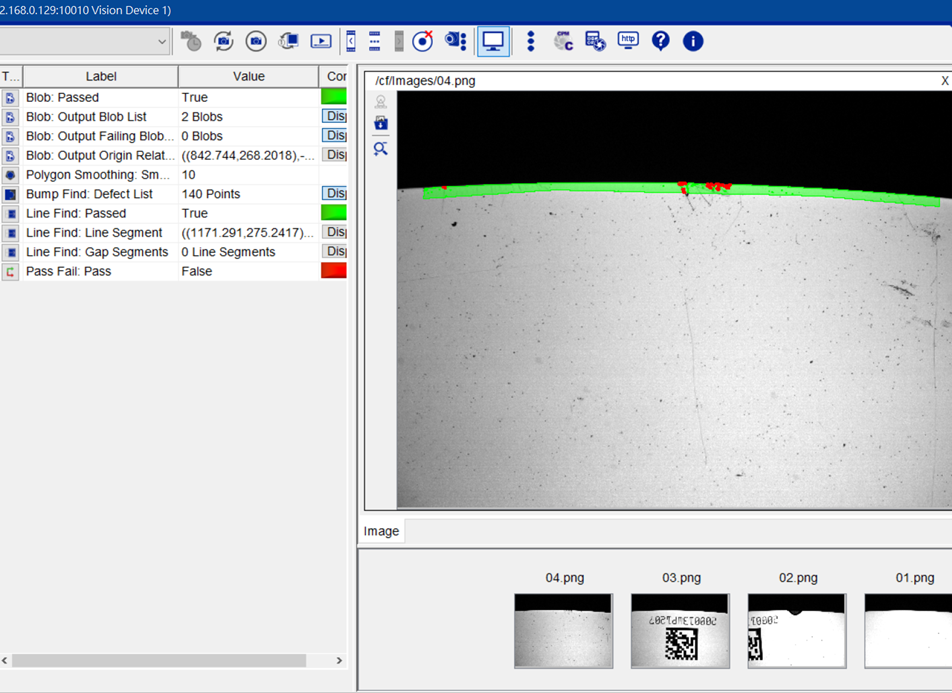Click the play video icon in toolbar
The image size is (952, 693).
321,41
